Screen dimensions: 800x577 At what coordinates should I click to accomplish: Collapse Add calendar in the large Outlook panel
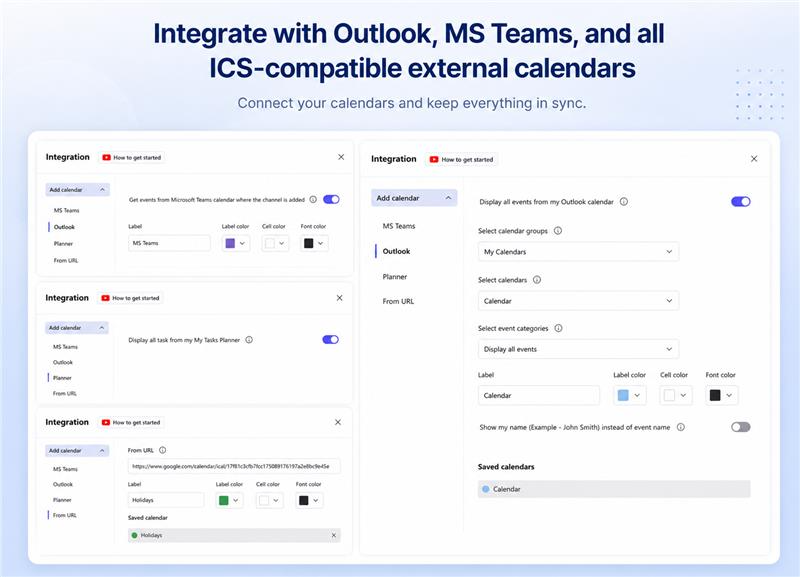[414, 198]
